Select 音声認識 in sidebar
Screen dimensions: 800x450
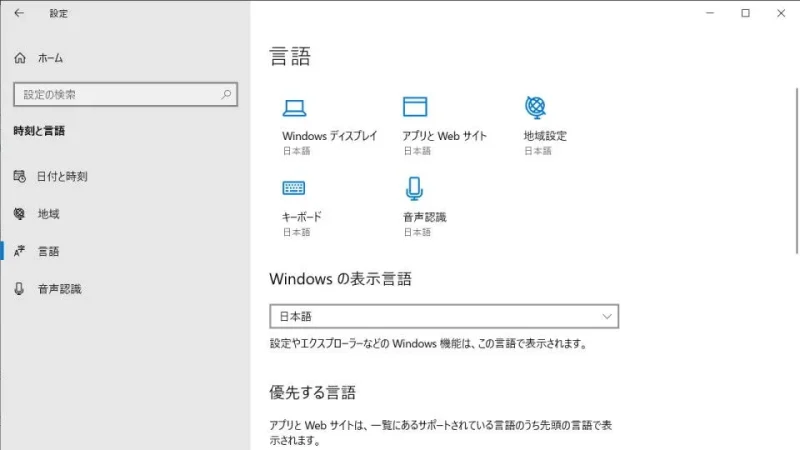60,289
